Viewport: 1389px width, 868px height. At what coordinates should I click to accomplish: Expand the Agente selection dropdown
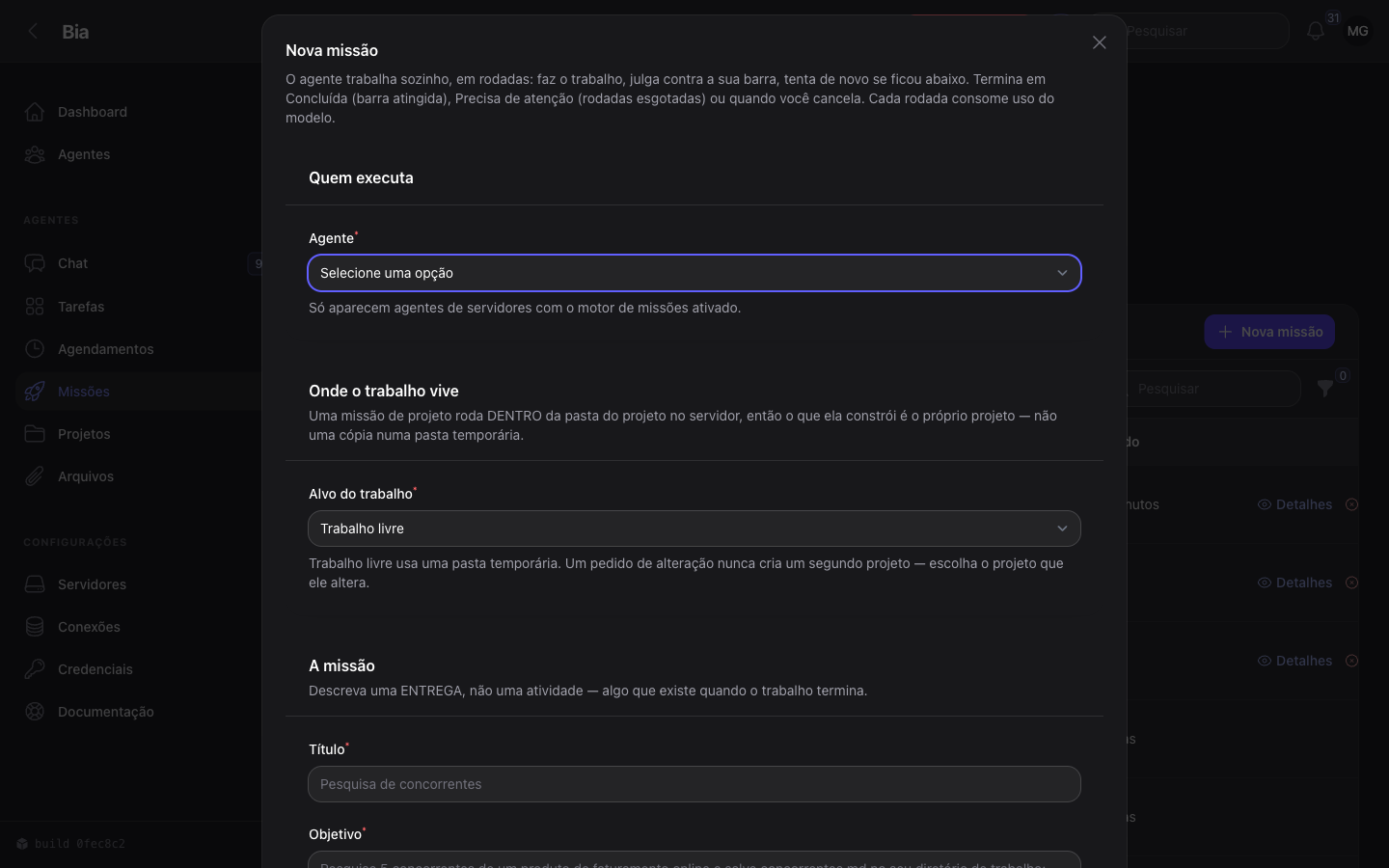(x=694, y=273)
